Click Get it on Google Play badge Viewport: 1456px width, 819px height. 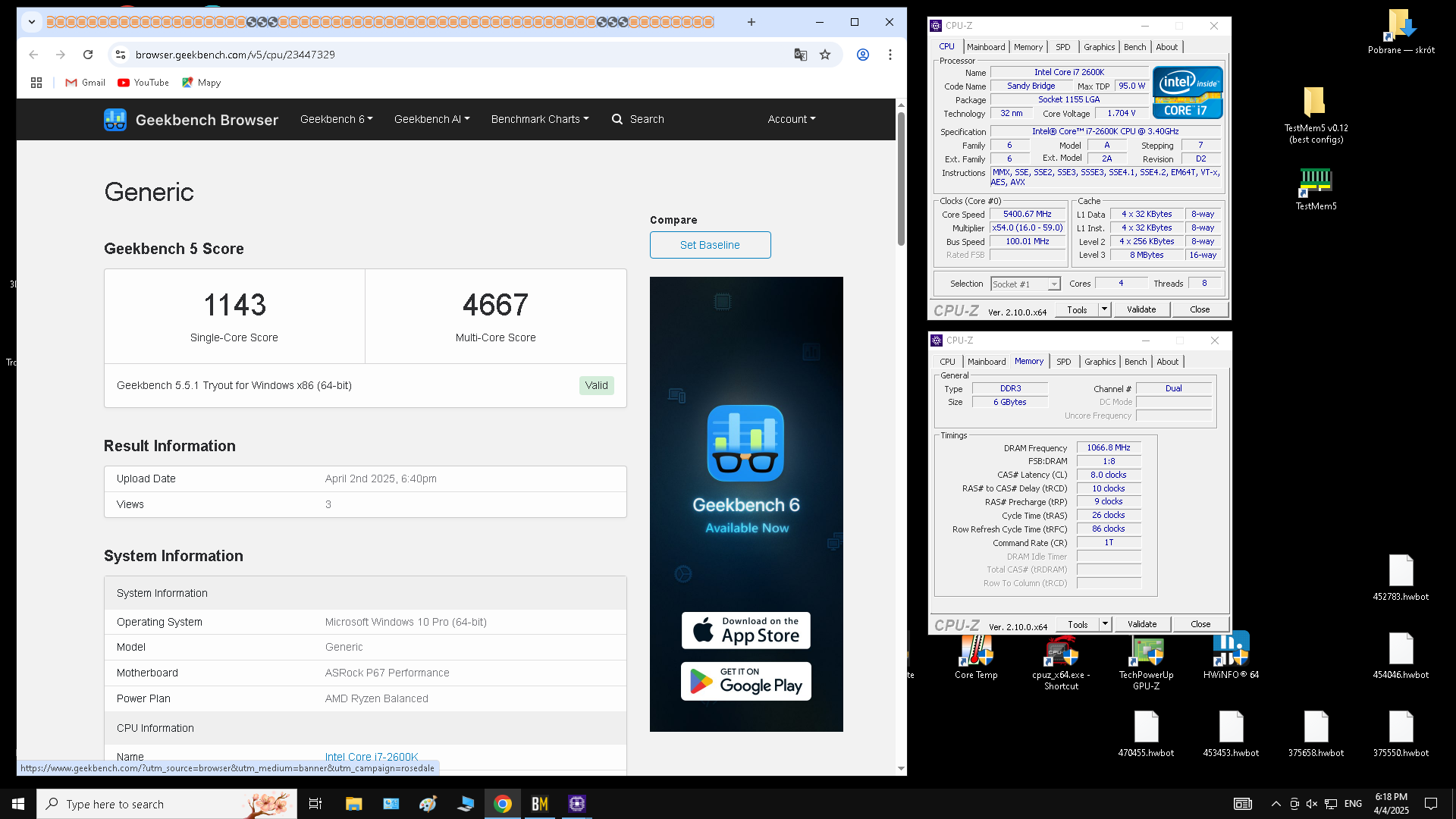(745, 681)
